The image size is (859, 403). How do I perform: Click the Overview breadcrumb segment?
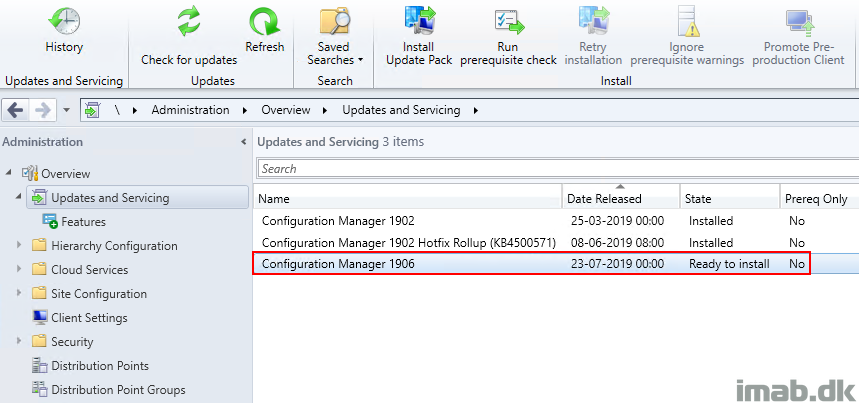[x=285, y=110]
